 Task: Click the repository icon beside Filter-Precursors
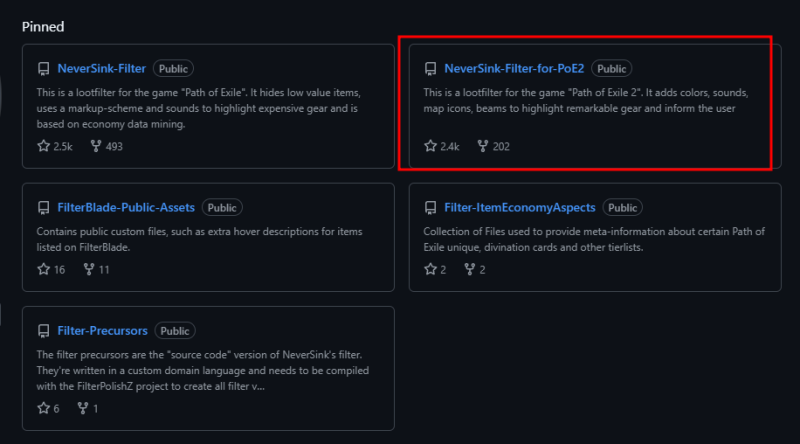[44, 331]
